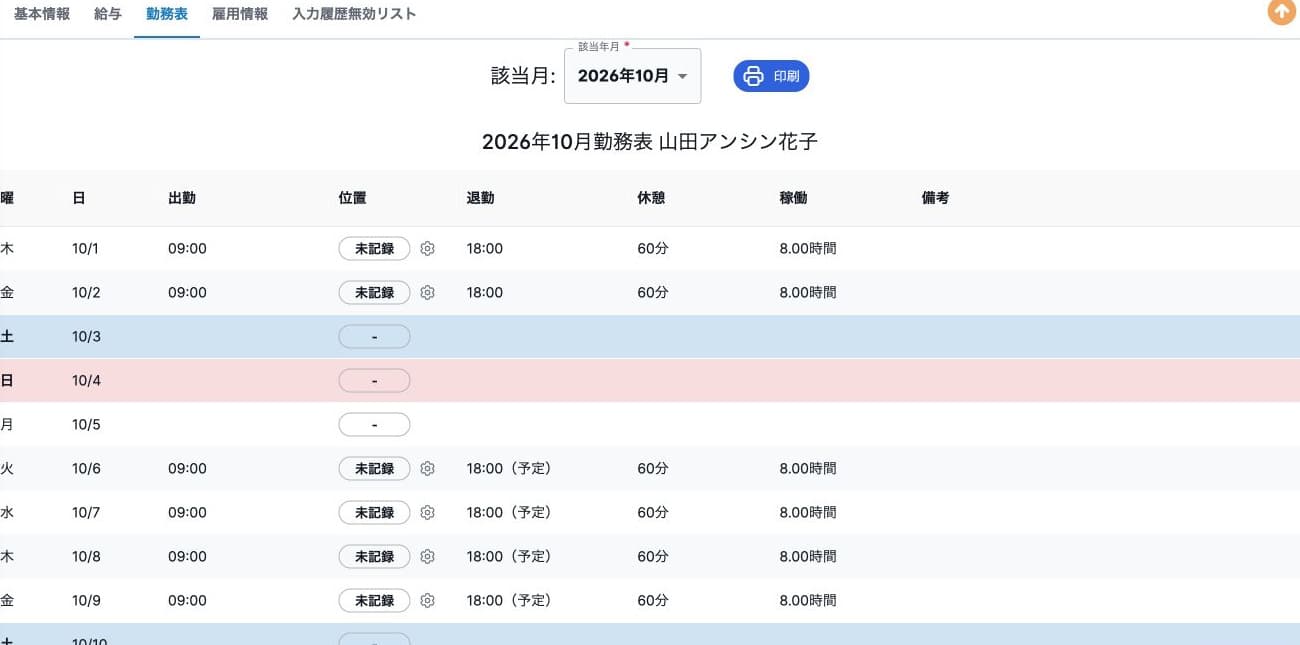Click the 未記録 badge for 10/9
This screenshot has width=1300, height=645.
click(x=375, y=601)
